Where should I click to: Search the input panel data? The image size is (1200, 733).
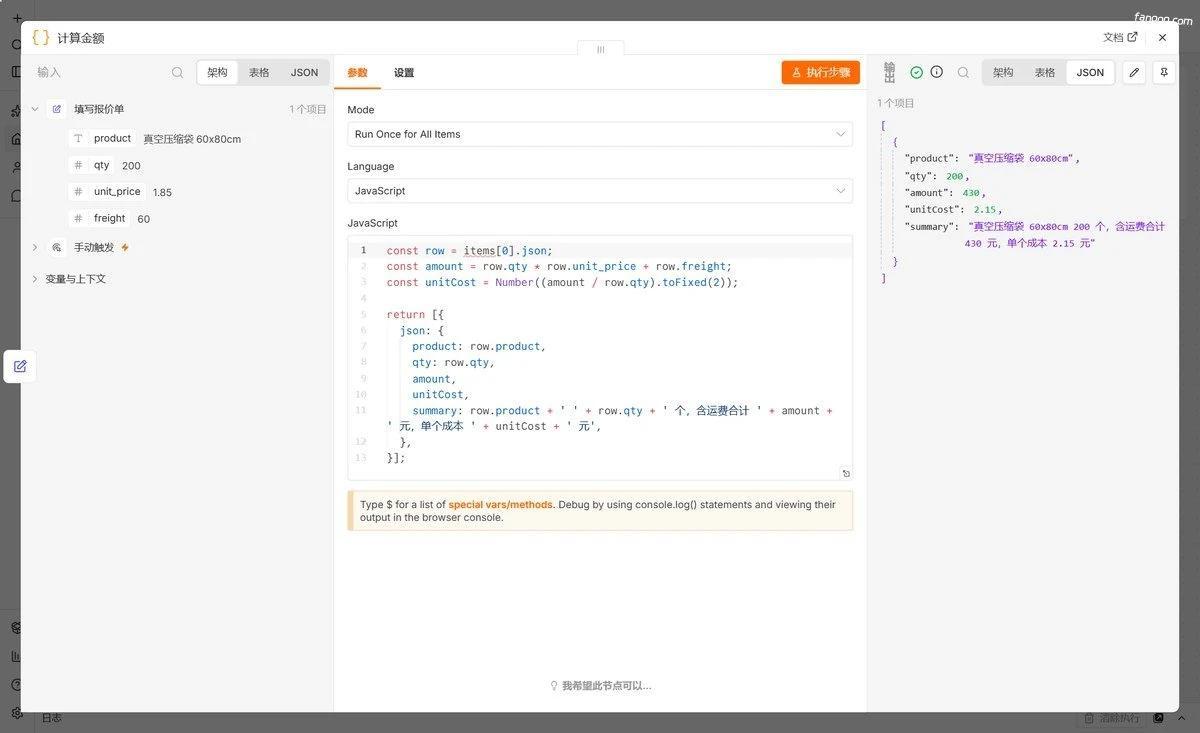177,72
